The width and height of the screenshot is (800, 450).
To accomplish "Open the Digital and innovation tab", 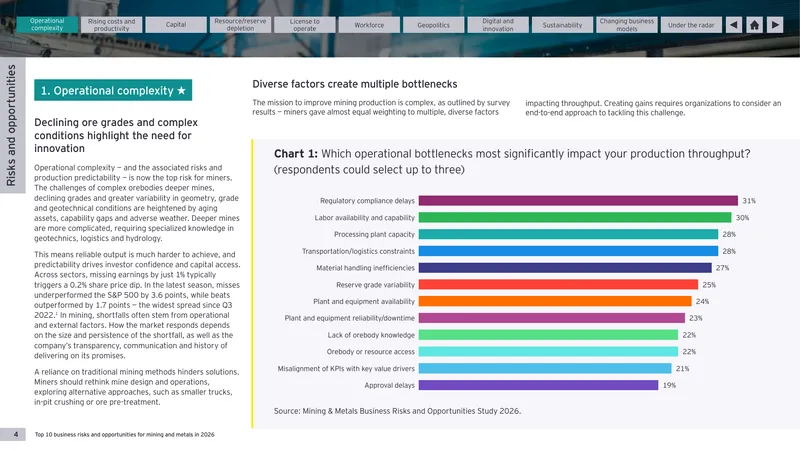I will point(498,24).
